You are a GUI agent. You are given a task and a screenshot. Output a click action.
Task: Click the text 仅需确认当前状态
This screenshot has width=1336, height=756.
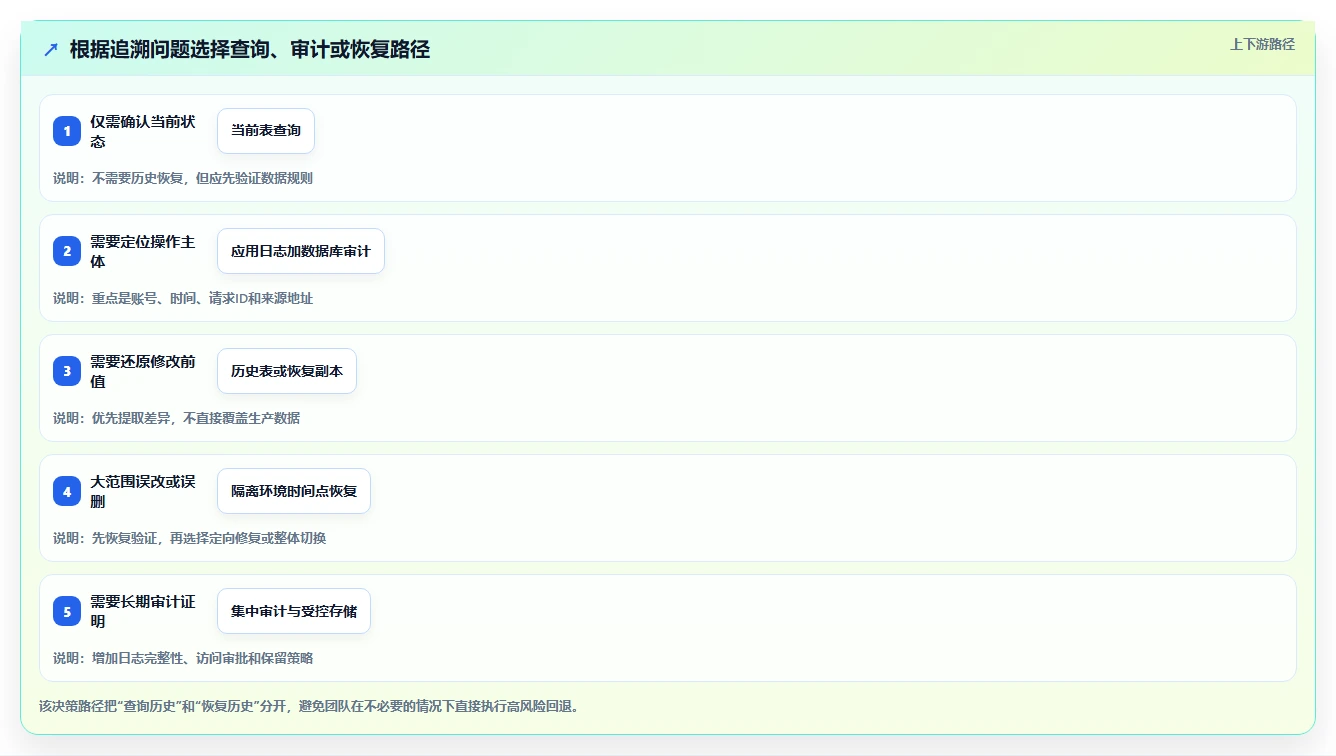coord(143,131)
